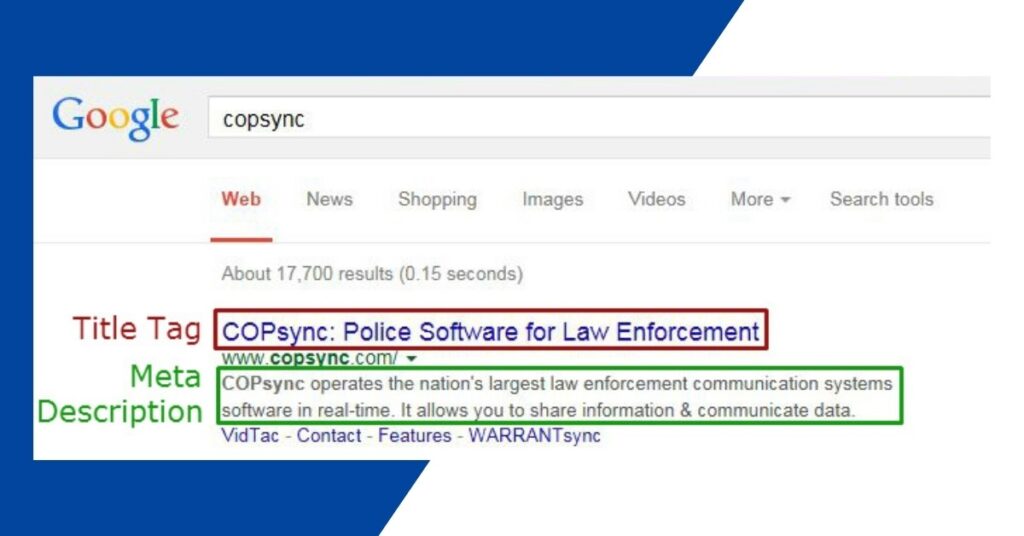Image resolution: width=1024 pixels, height=536 pixels.
Task: Expand the More dropdown menu
Action: point(760,199)
